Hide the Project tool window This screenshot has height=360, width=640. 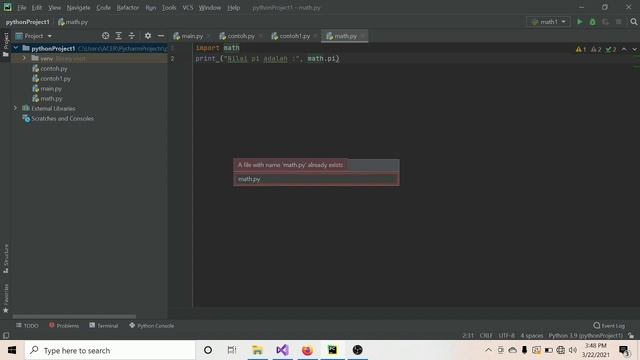click(161, 36)
